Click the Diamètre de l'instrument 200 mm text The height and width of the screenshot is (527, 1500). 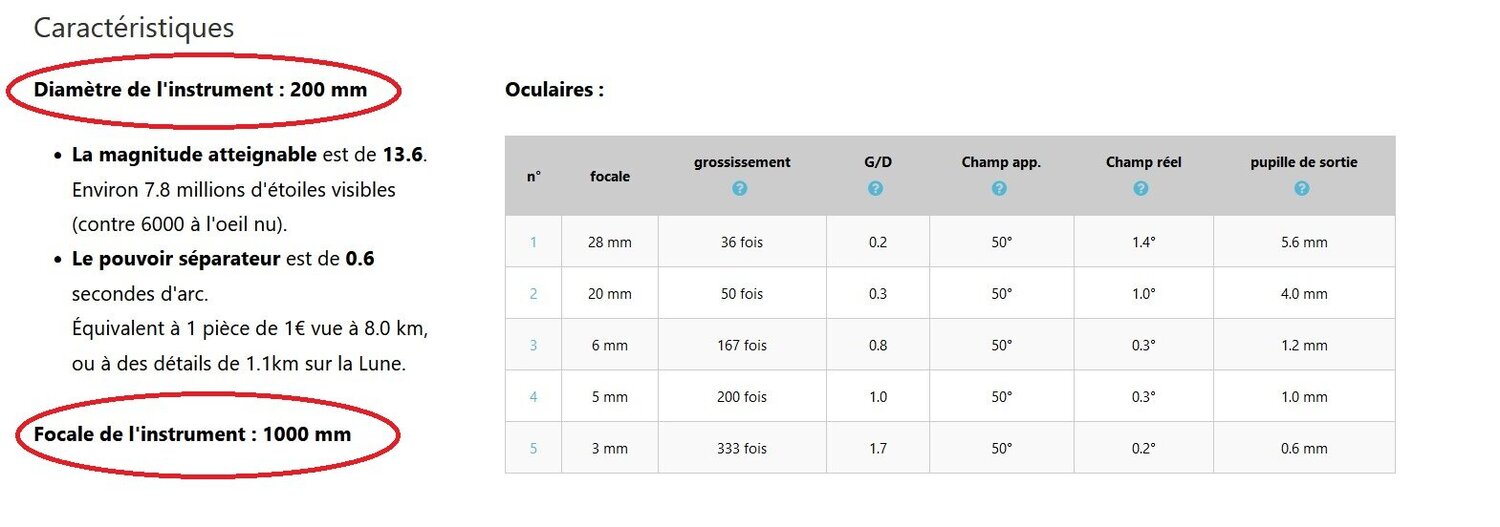point(200,90)
